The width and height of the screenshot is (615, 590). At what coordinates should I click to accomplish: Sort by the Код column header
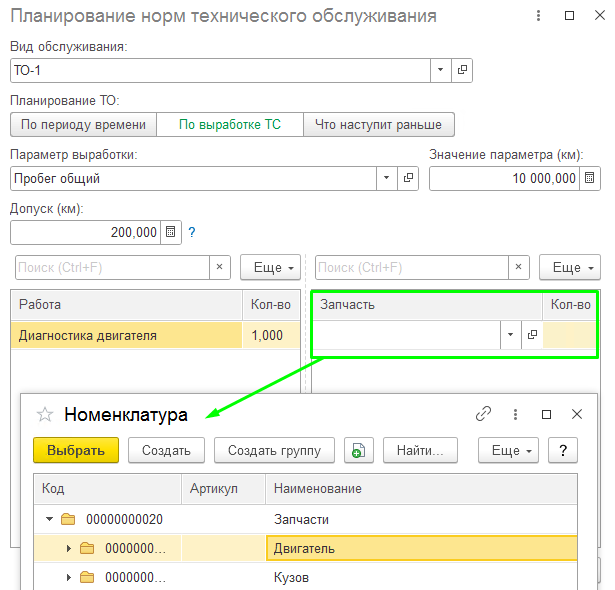point(107,489)
